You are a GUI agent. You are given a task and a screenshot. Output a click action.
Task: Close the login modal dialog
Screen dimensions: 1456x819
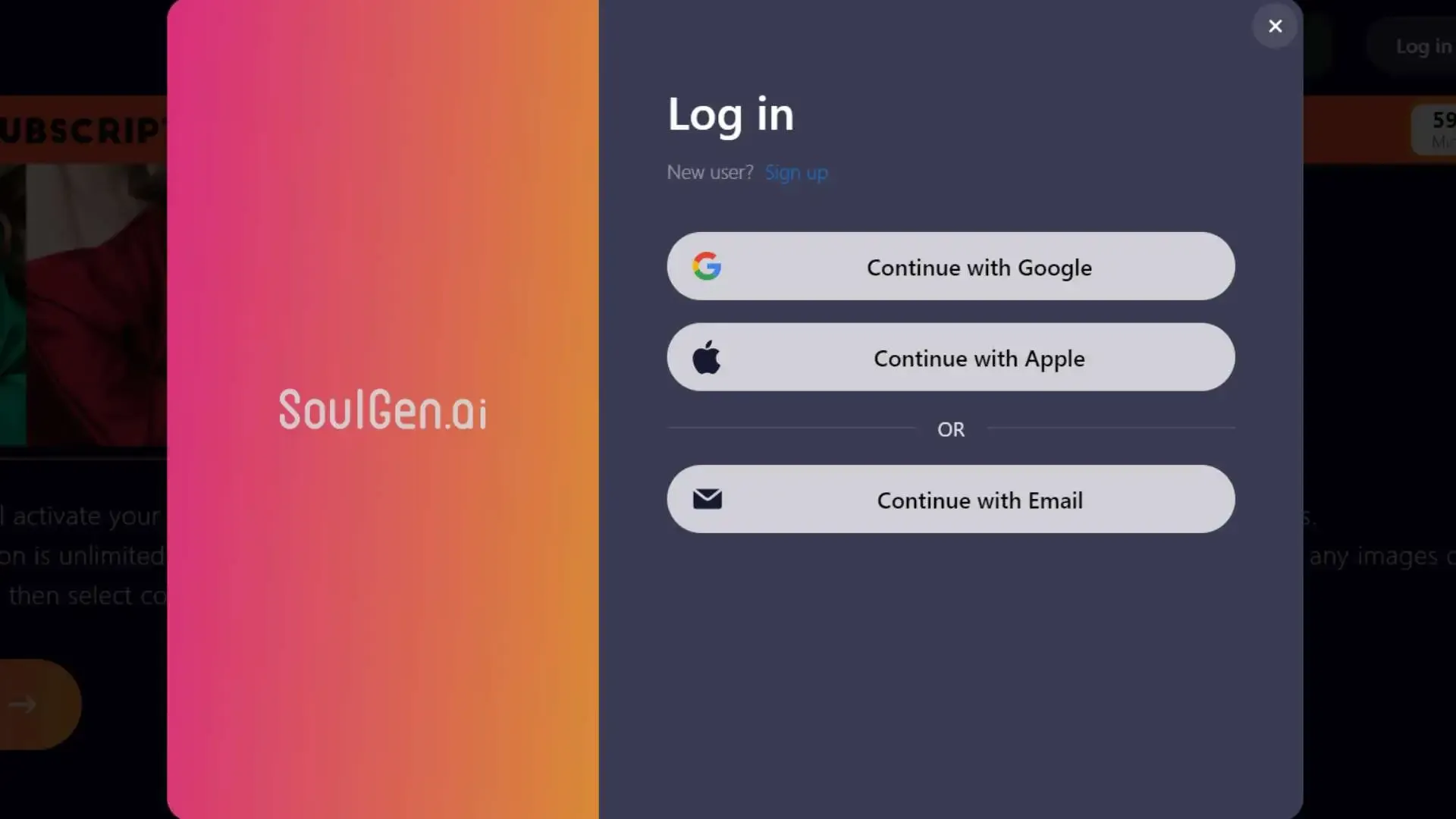(x=1275, y=25)
